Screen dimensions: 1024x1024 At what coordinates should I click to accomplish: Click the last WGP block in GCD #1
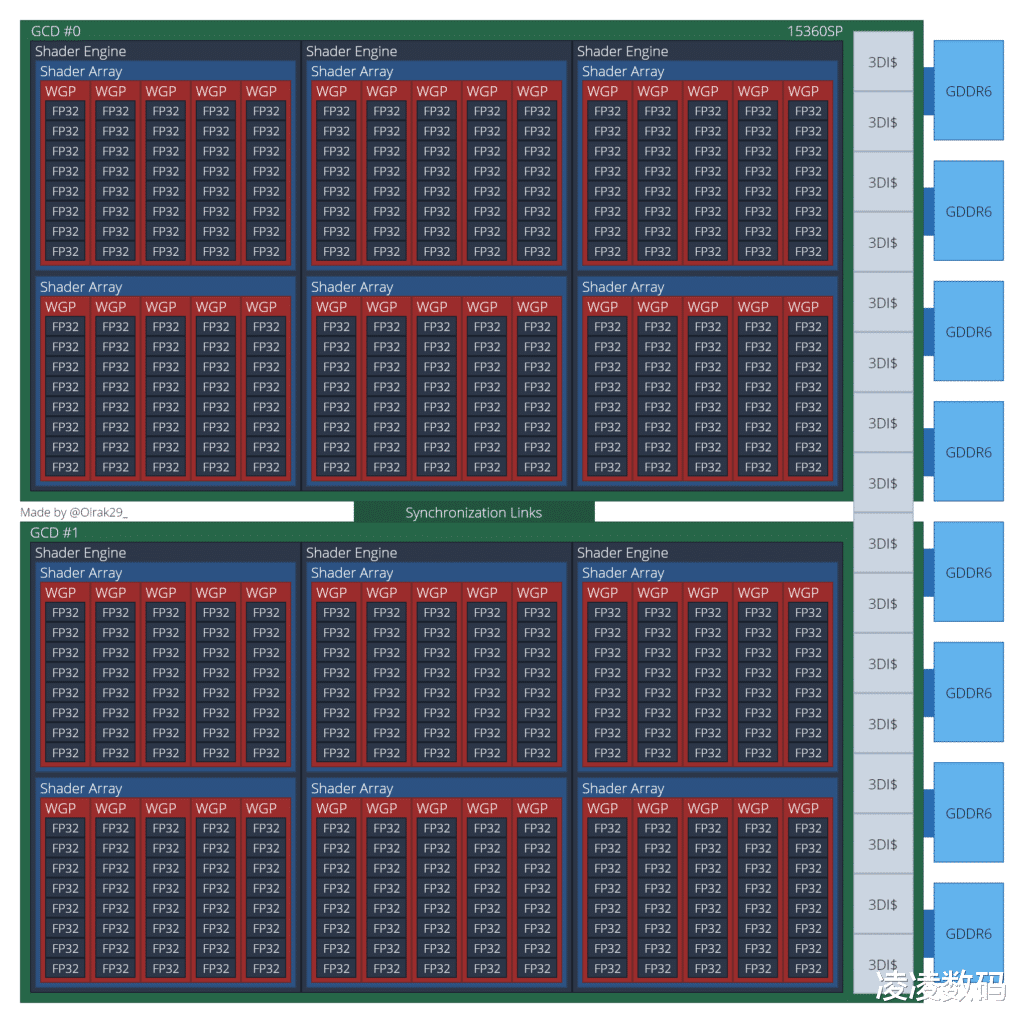click(x=808, y=807)
